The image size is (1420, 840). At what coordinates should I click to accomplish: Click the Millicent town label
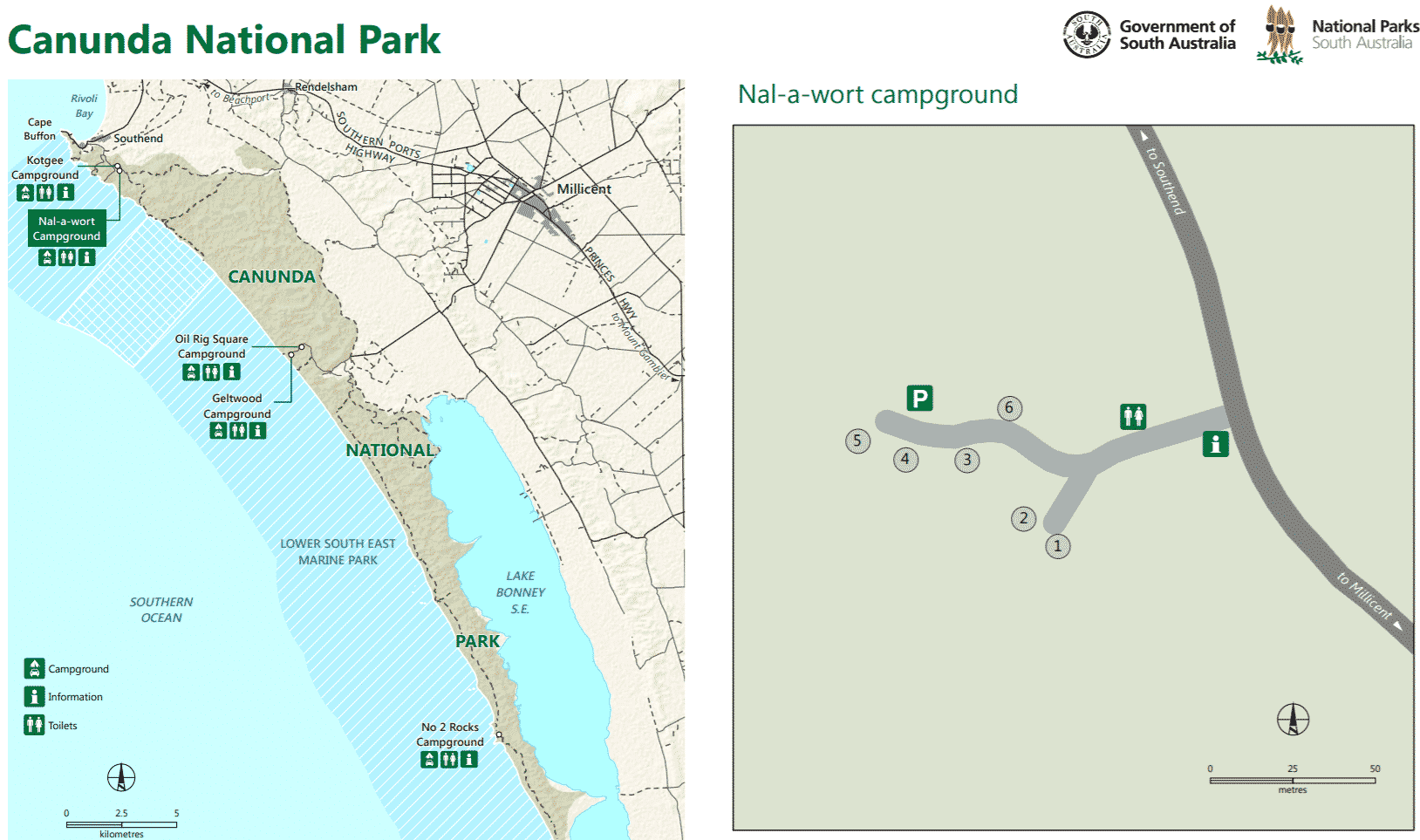pos(584,188)
